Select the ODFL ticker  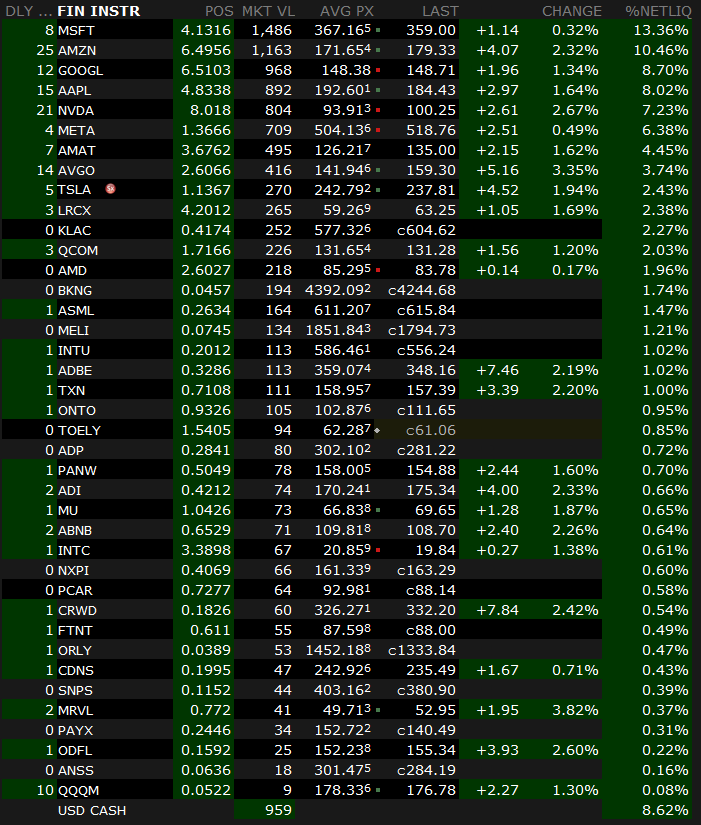[x=75, y=750]
